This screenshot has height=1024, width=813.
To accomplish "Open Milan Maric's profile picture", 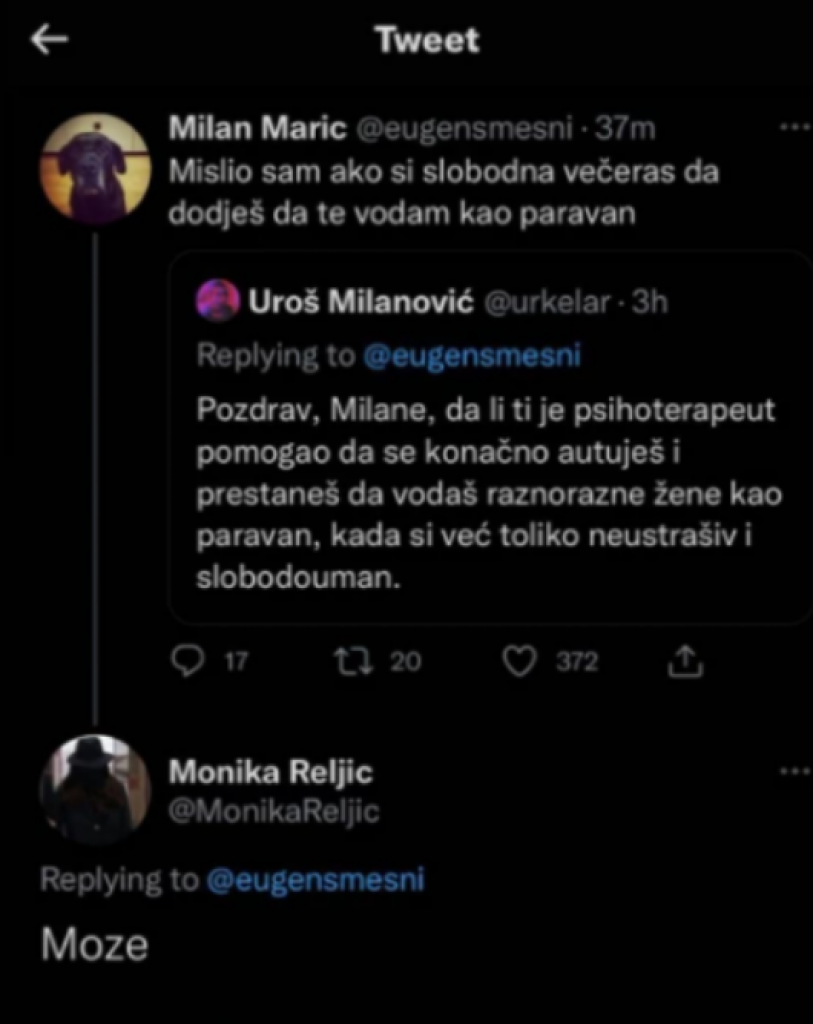I will tap(95, 165).
